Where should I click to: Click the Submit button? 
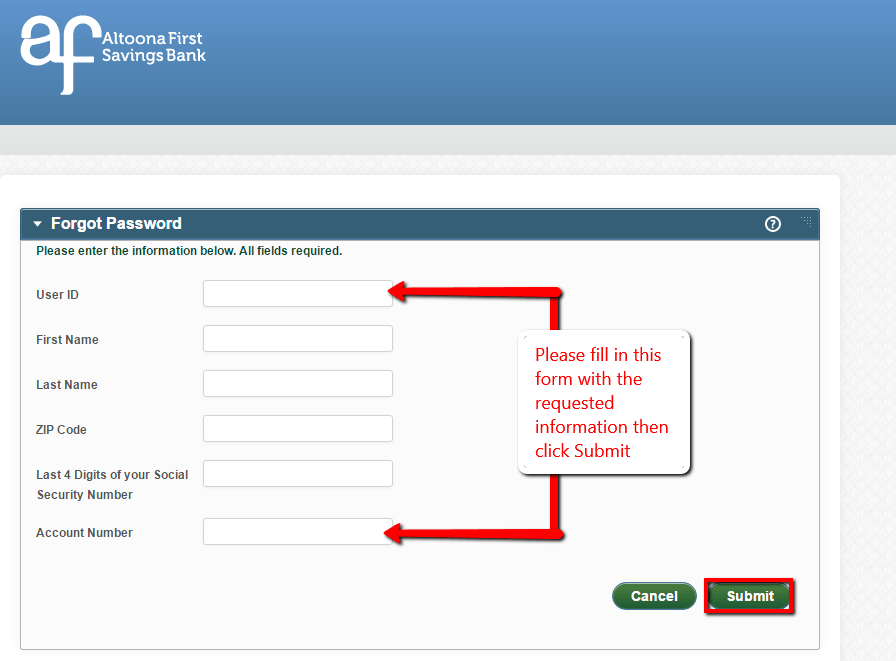[748, 596]
